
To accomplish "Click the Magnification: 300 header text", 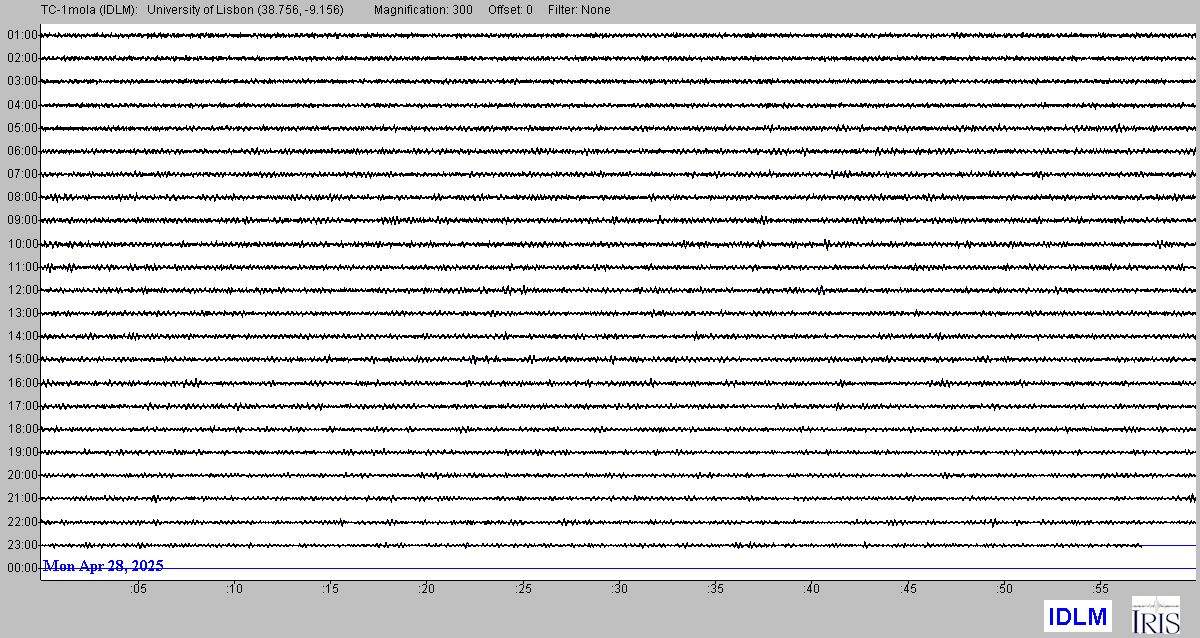I will click(423, 10).
